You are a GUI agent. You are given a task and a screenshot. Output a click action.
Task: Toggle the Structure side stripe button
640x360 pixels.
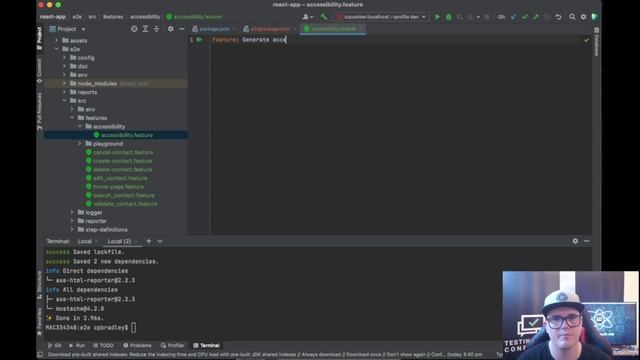point(40,285)
